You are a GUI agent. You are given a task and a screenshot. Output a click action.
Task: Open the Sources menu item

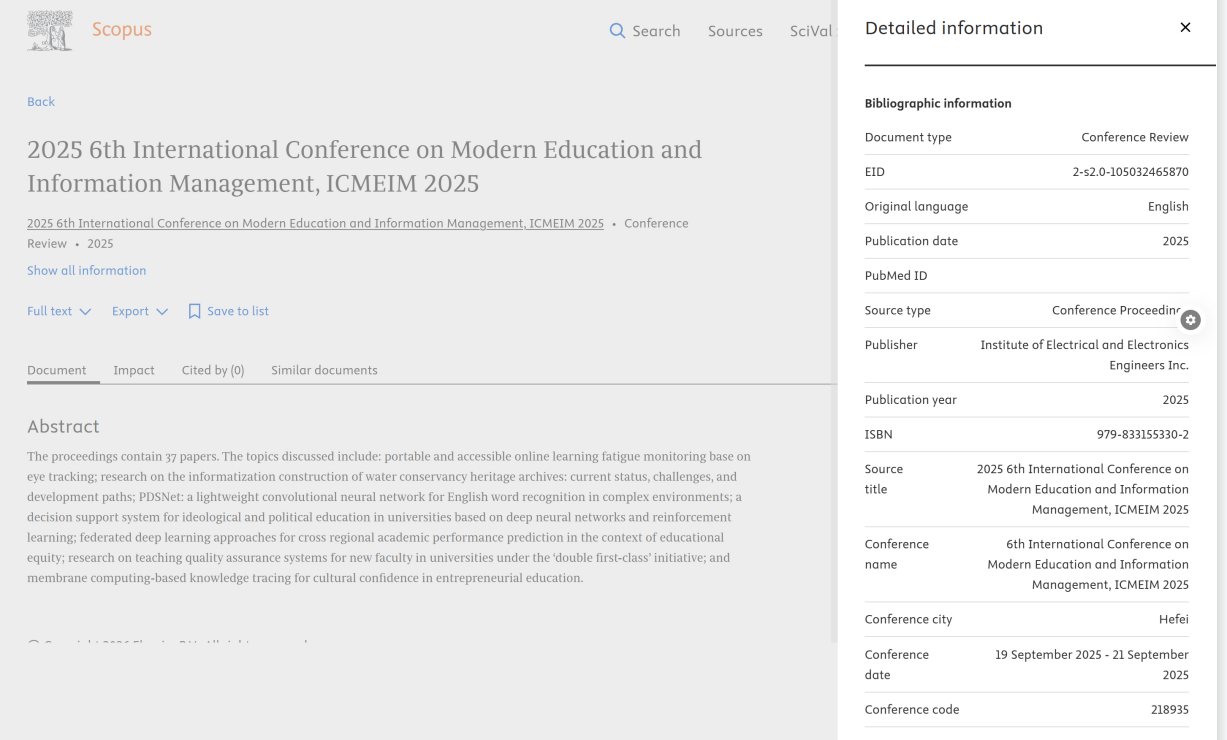pos(735,31)
